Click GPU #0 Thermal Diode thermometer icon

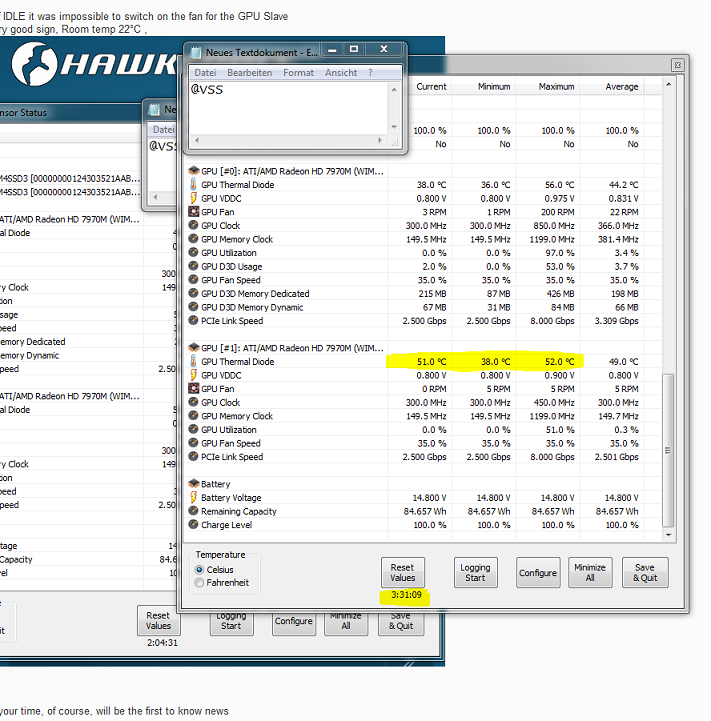194,184
